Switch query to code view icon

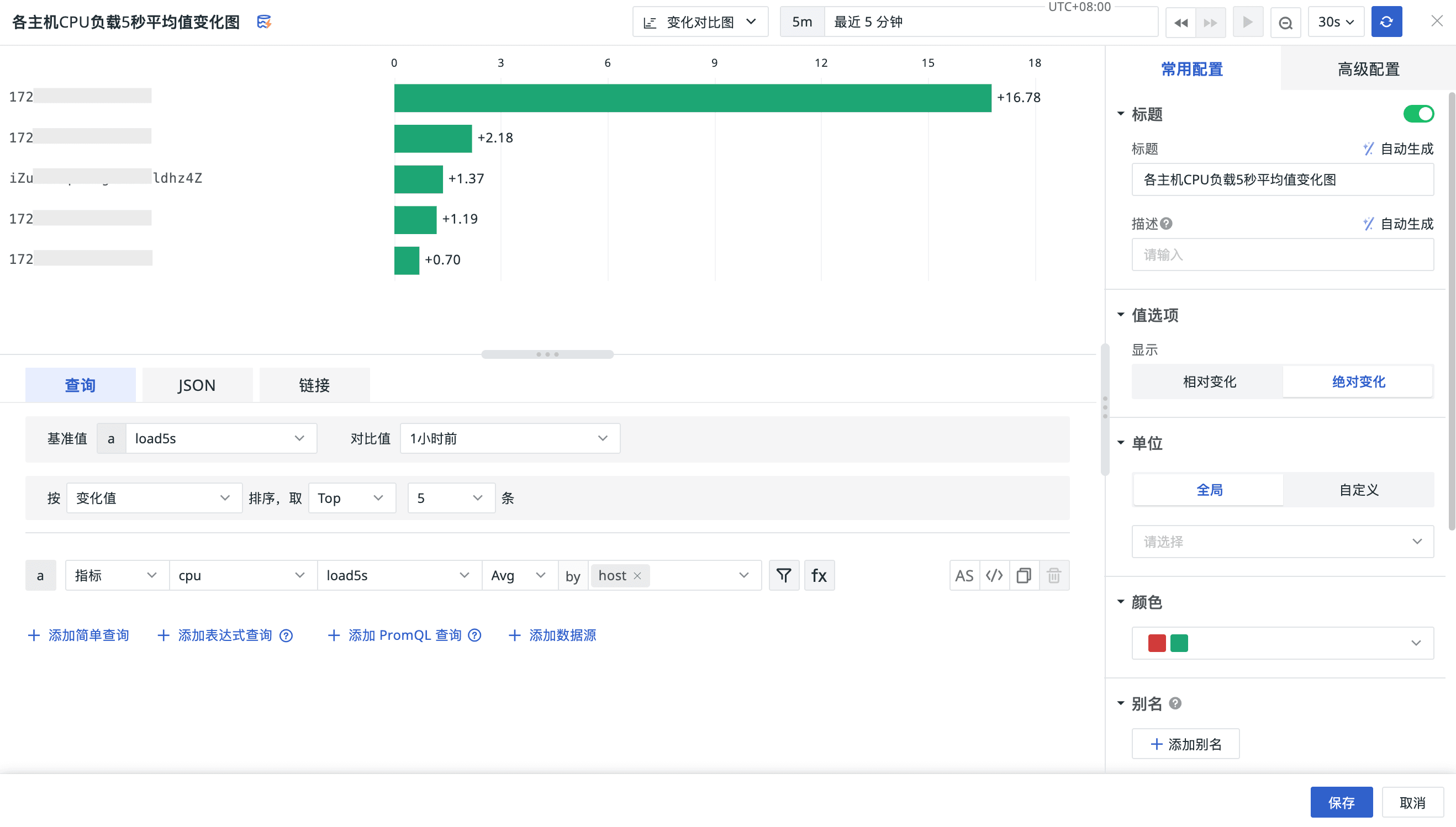click(x=994, y=575)
